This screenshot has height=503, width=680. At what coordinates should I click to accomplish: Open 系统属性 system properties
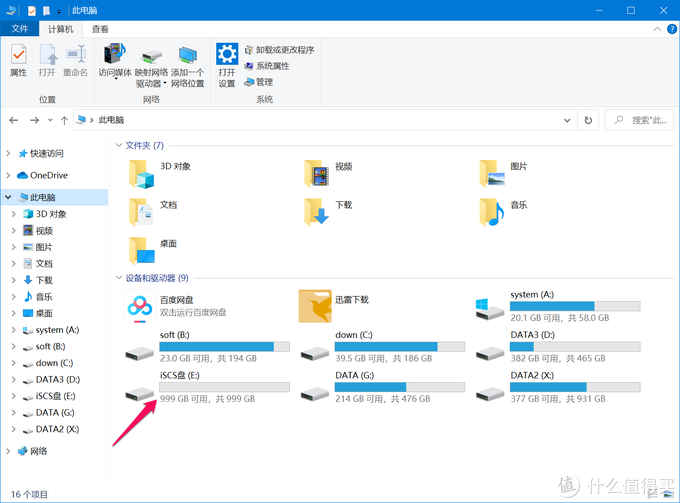pyautogui.click(x=267, y=66)
